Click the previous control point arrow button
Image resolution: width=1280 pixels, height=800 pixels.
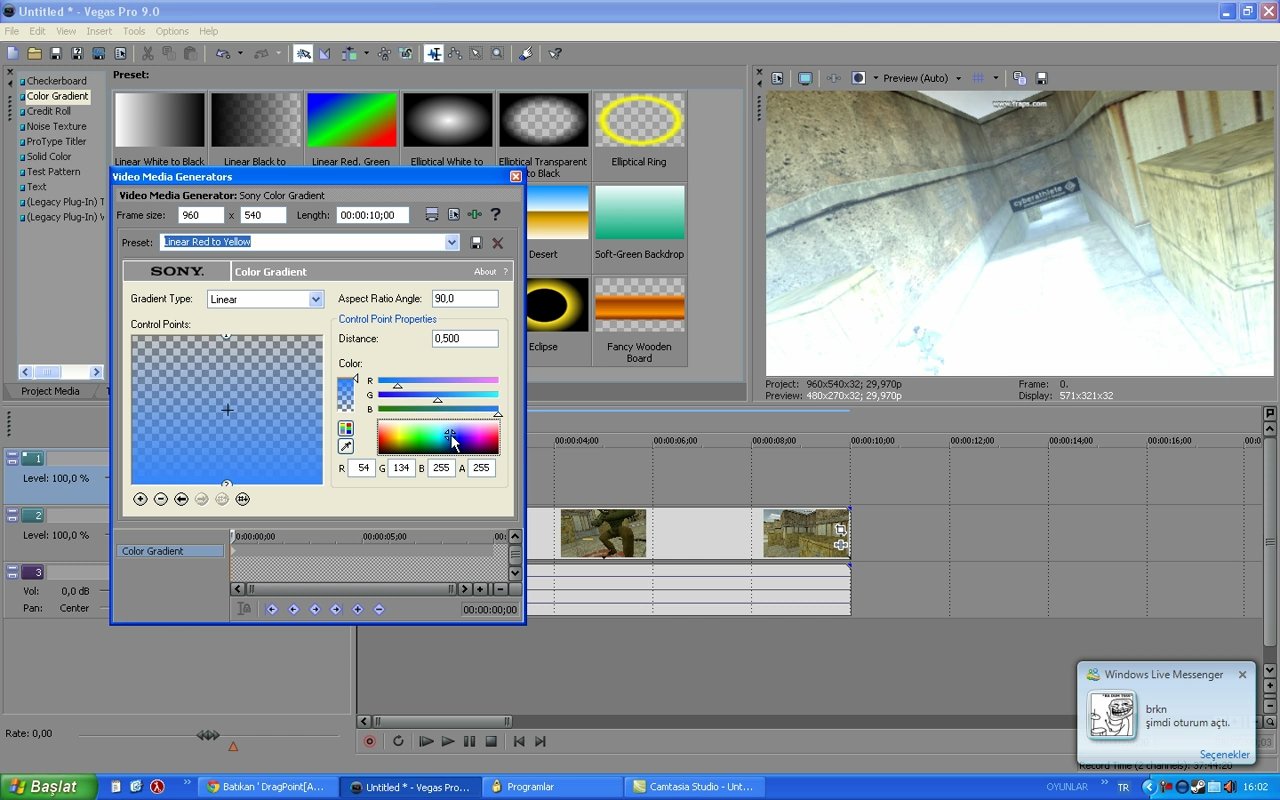(x=181, y=499)
